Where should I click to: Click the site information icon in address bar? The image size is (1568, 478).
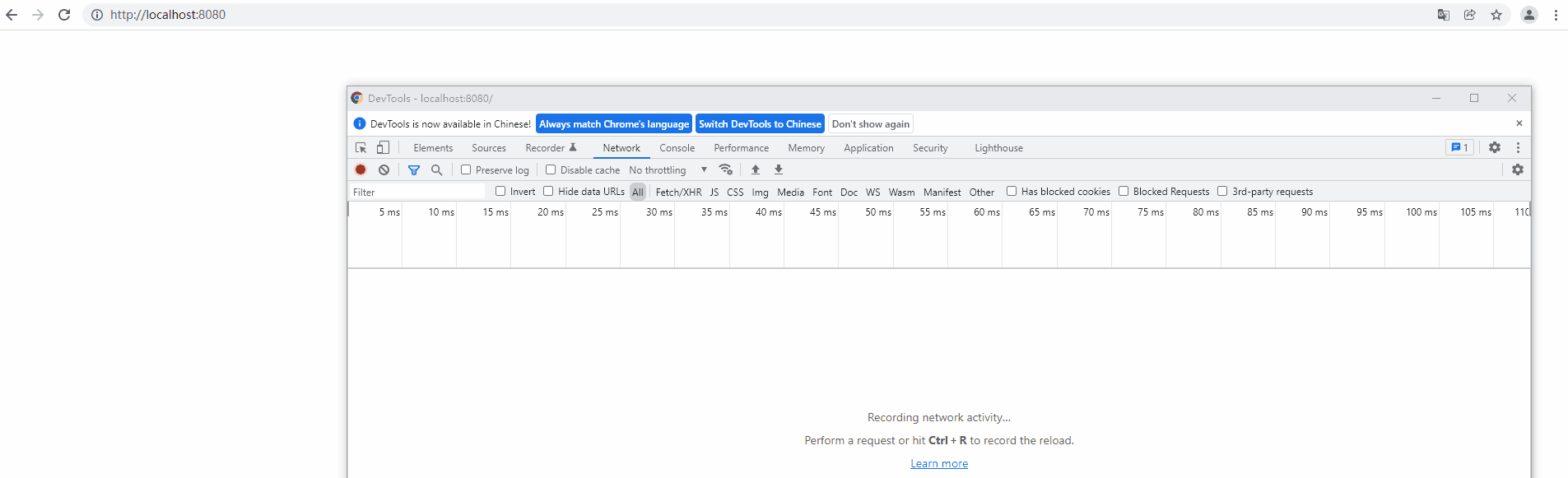click(x=97, y=15)
